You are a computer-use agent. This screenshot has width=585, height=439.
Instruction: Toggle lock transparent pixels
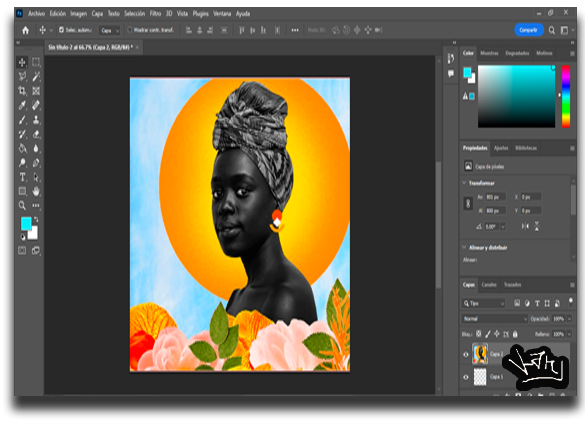479,334
